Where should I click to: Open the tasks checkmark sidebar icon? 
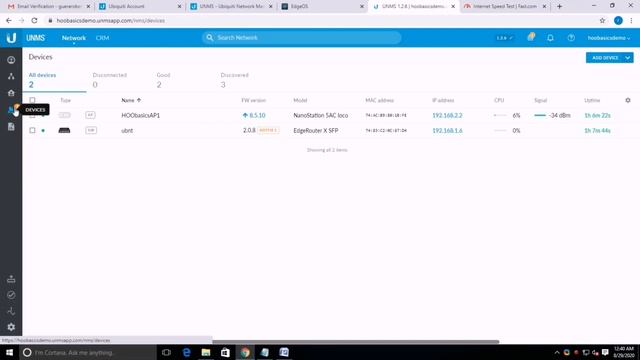[11, 295]
